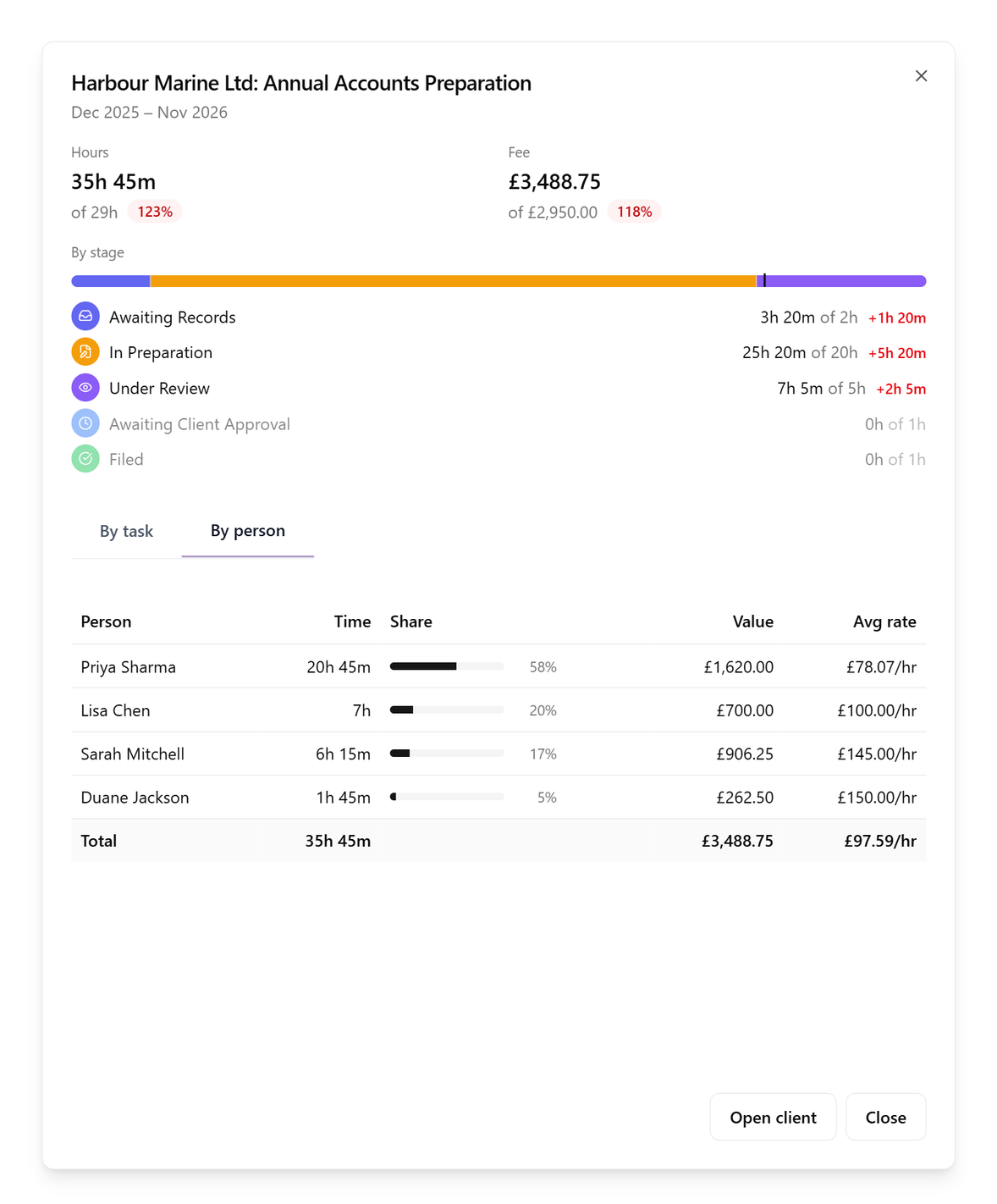997x1204 pixels.
Task: Click the In Preparation document icon
Action: (x=85, y=352)
